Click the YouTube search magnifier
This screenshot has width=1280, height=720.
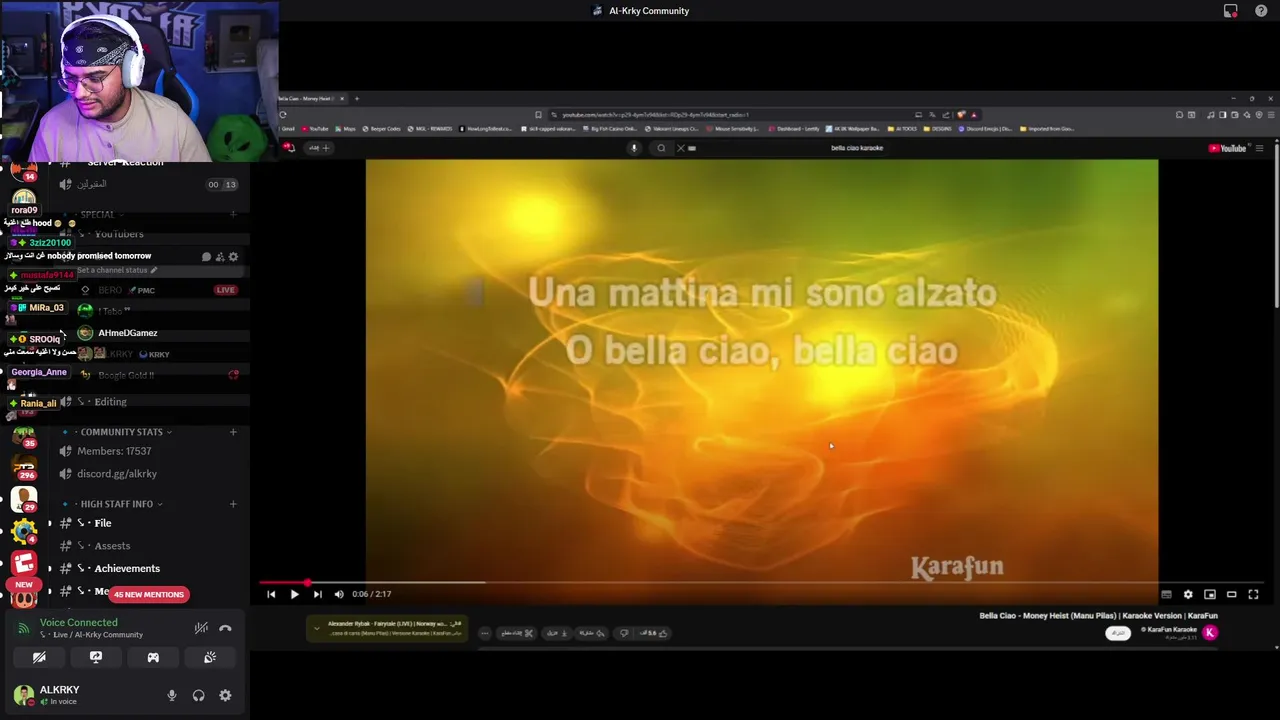click(x=661, y=148)
